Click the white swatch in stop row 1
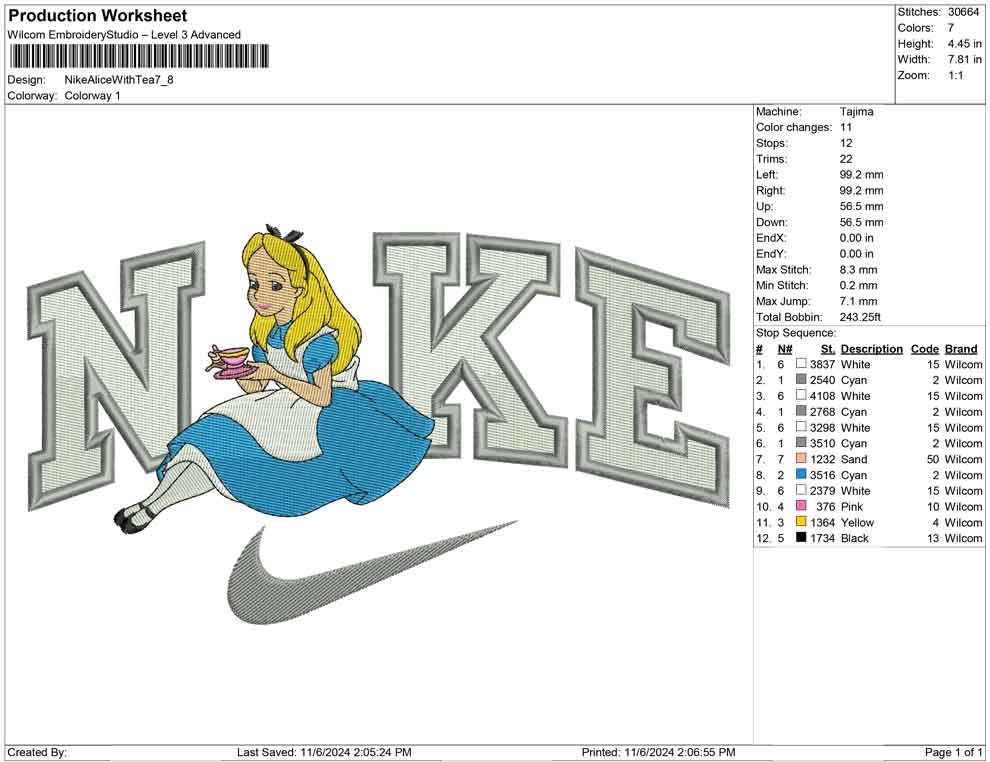Viewport: 990px width, 762px height. coord(801,364)
